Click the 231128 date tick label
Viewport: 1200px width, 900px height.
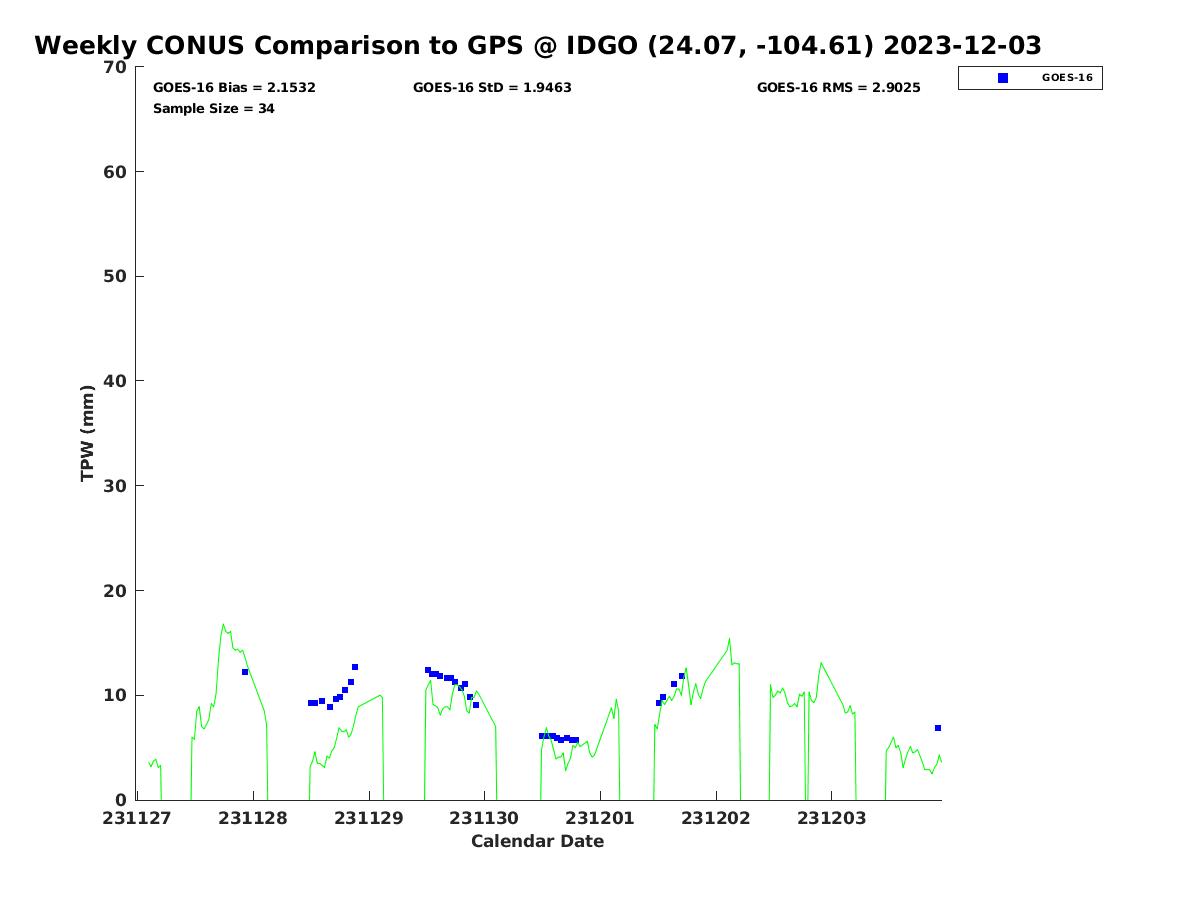[x=253, y=819]
